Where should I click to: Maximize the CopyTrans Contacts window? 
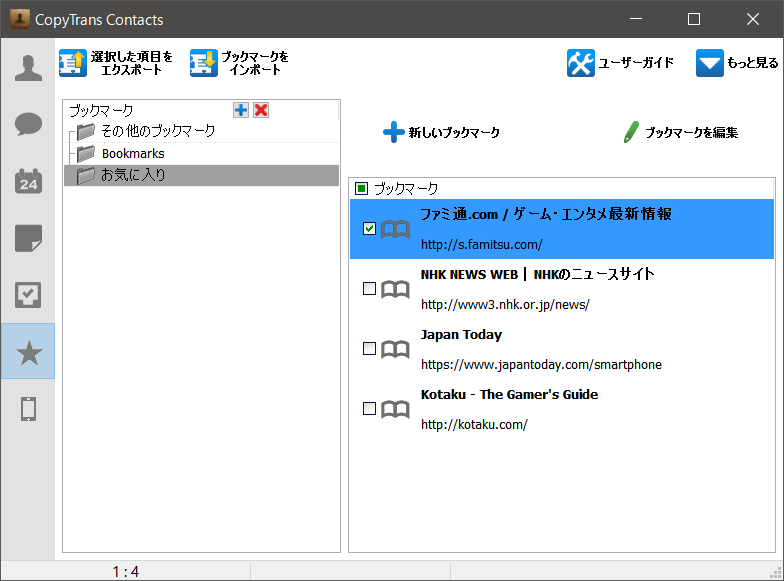point(694,19)
